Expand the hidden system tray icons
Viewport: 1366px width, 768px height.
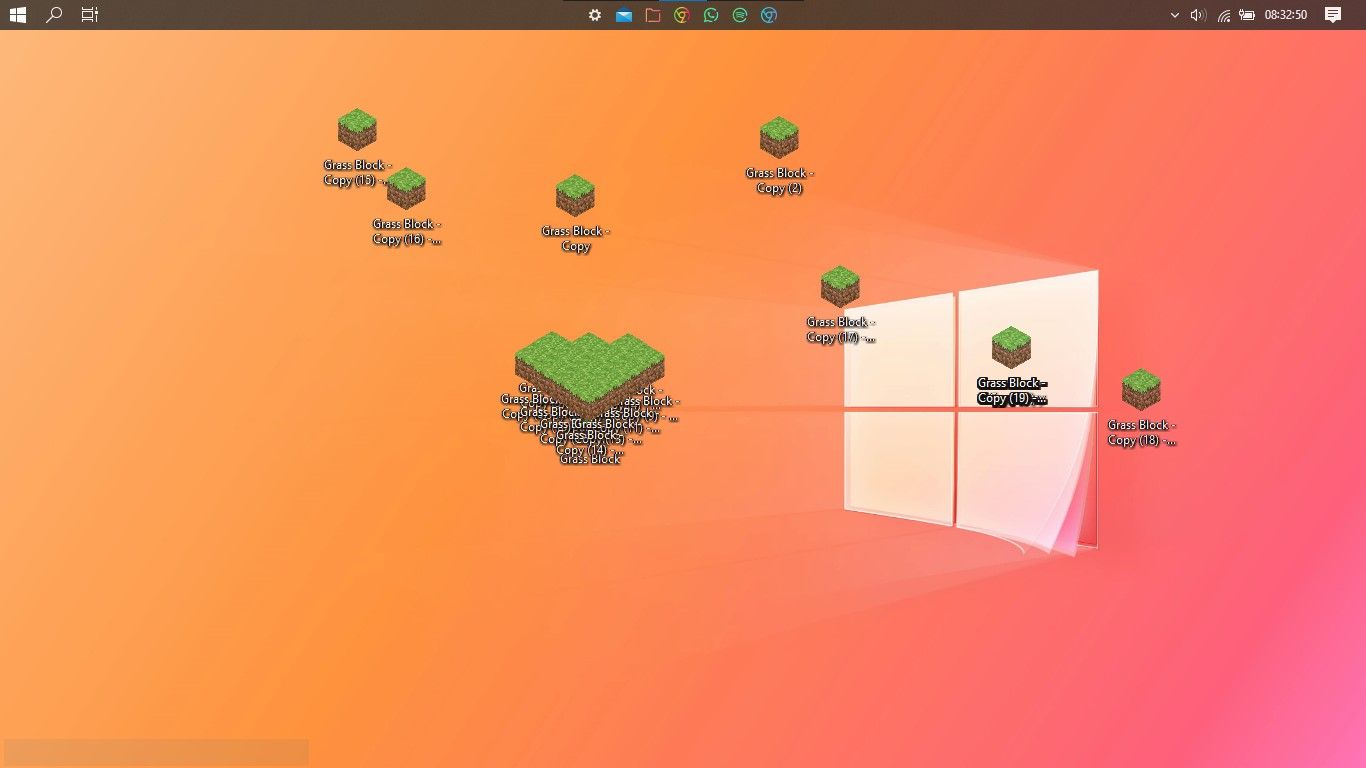click(1174, 15)
